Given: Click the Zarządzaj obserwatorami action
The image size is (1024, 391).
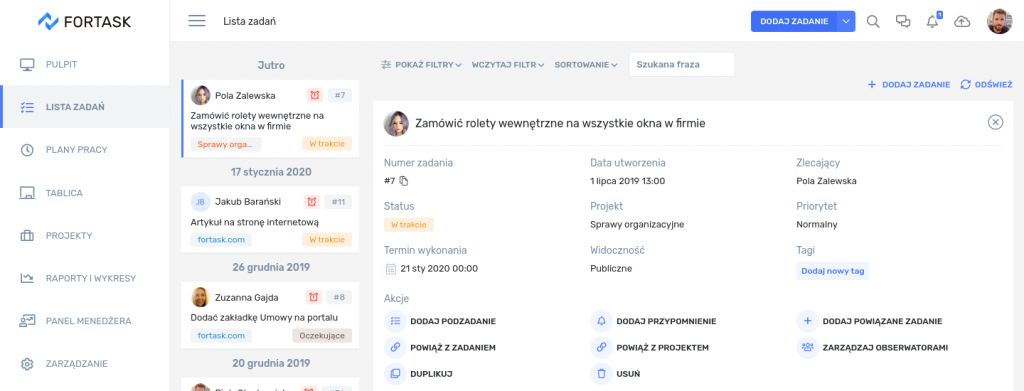Looking at the screenshot, I should tap(872, 347).
